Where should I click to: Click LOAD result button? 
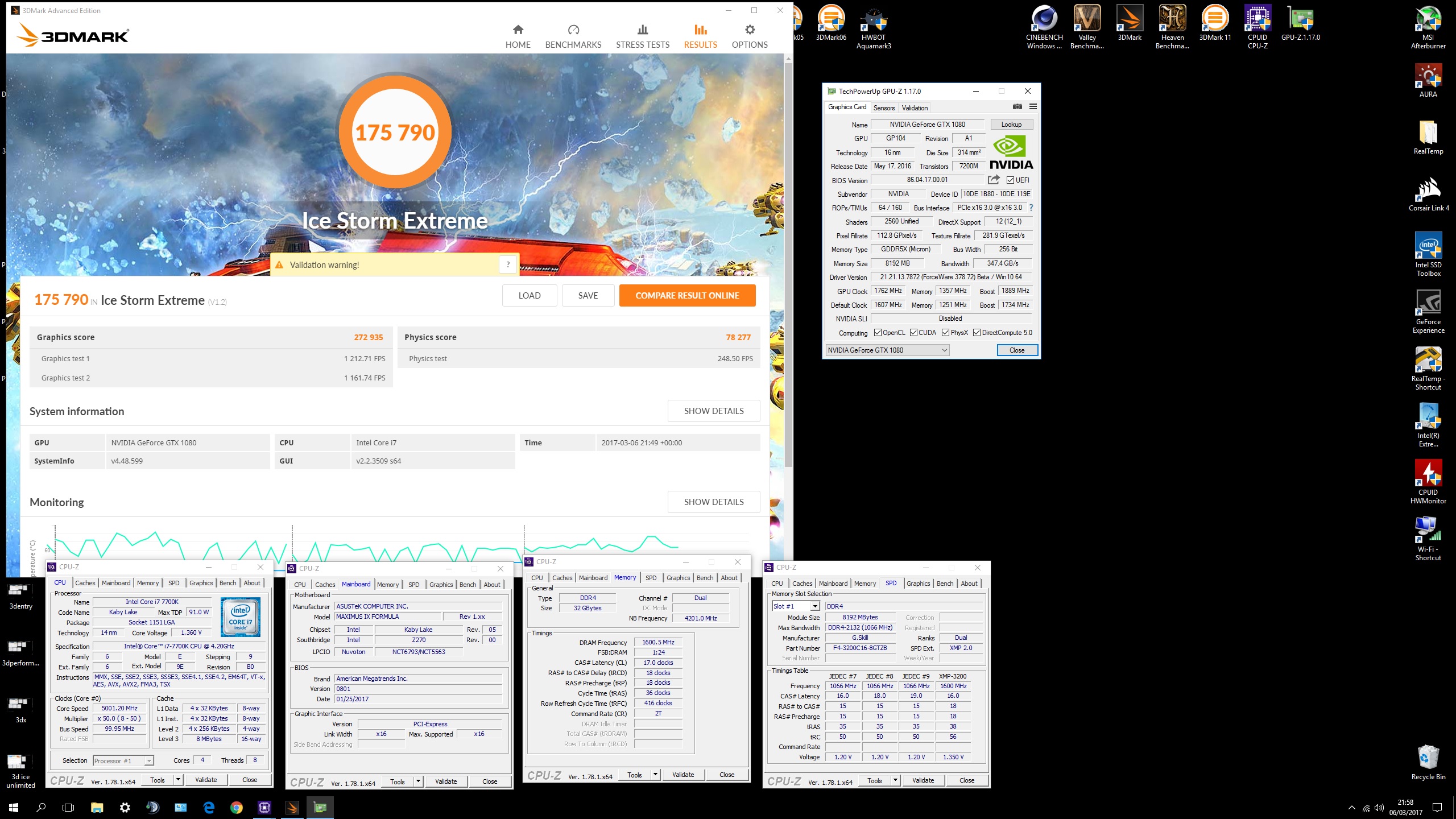pyautogui.click(x=529, y=295)
